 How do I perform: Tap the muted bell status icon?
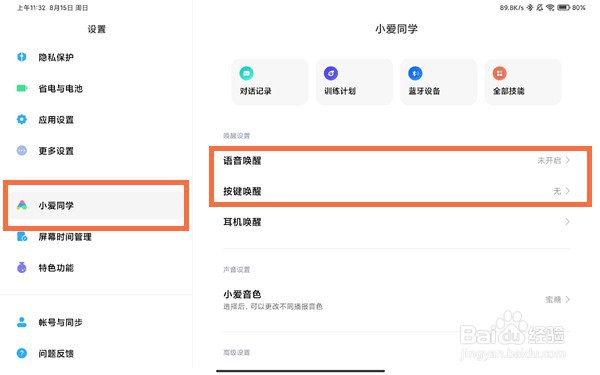pyautogui.click(x=540, y=7)
